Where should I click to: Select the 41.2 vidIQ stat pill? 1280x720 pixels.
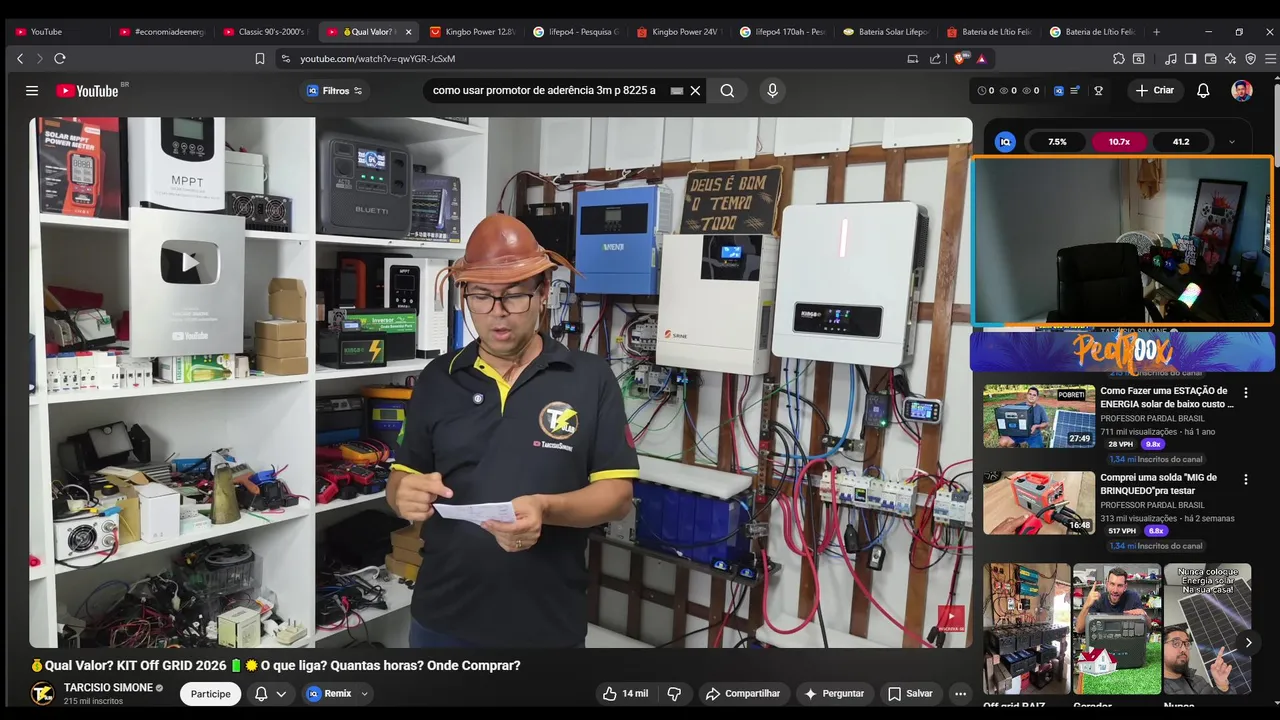coord(1181,142)
